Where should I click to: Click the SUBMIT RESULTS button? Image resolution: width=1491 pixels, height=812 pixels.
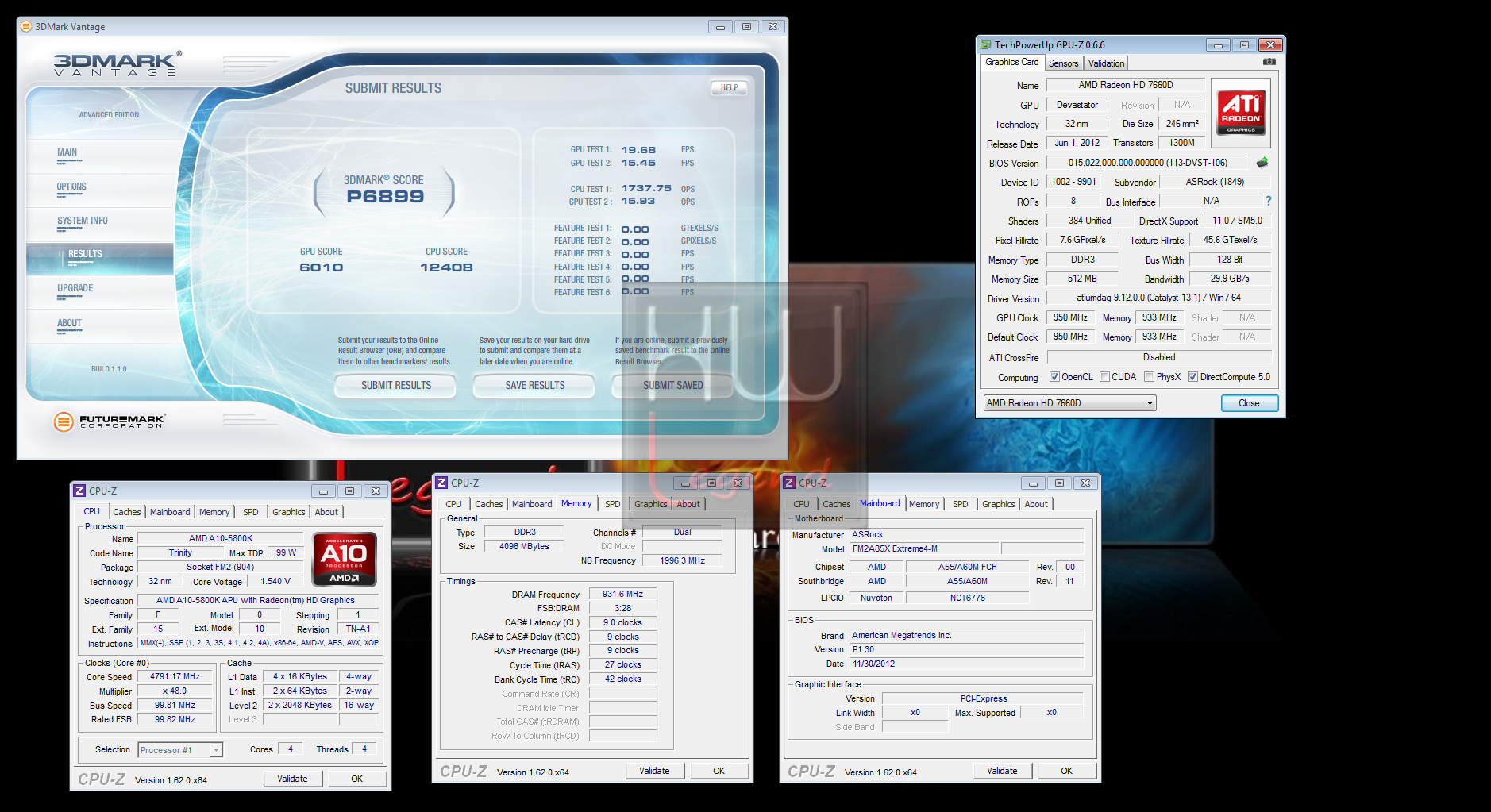tap(396, 385)
